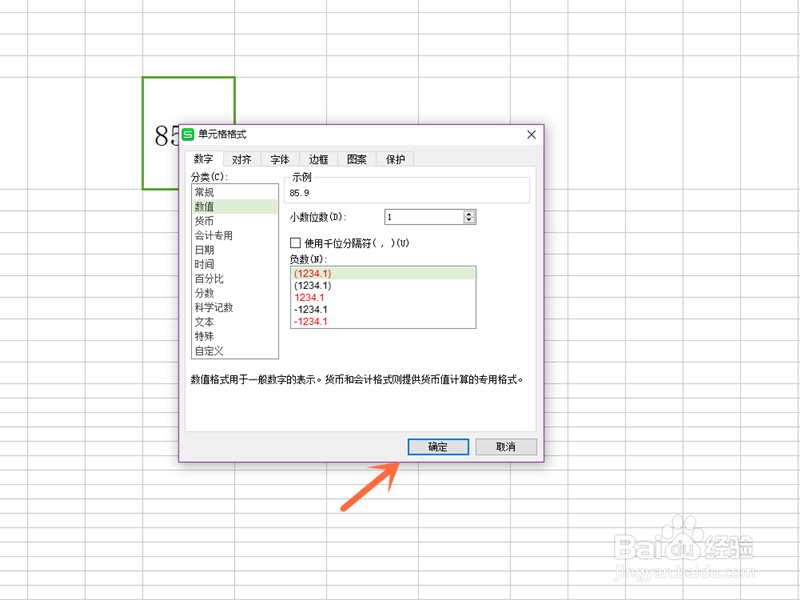This screenshot has height=600, width=800.
Task: Close the 单元格格式 dialog
Action: click(x=531, y=134)
